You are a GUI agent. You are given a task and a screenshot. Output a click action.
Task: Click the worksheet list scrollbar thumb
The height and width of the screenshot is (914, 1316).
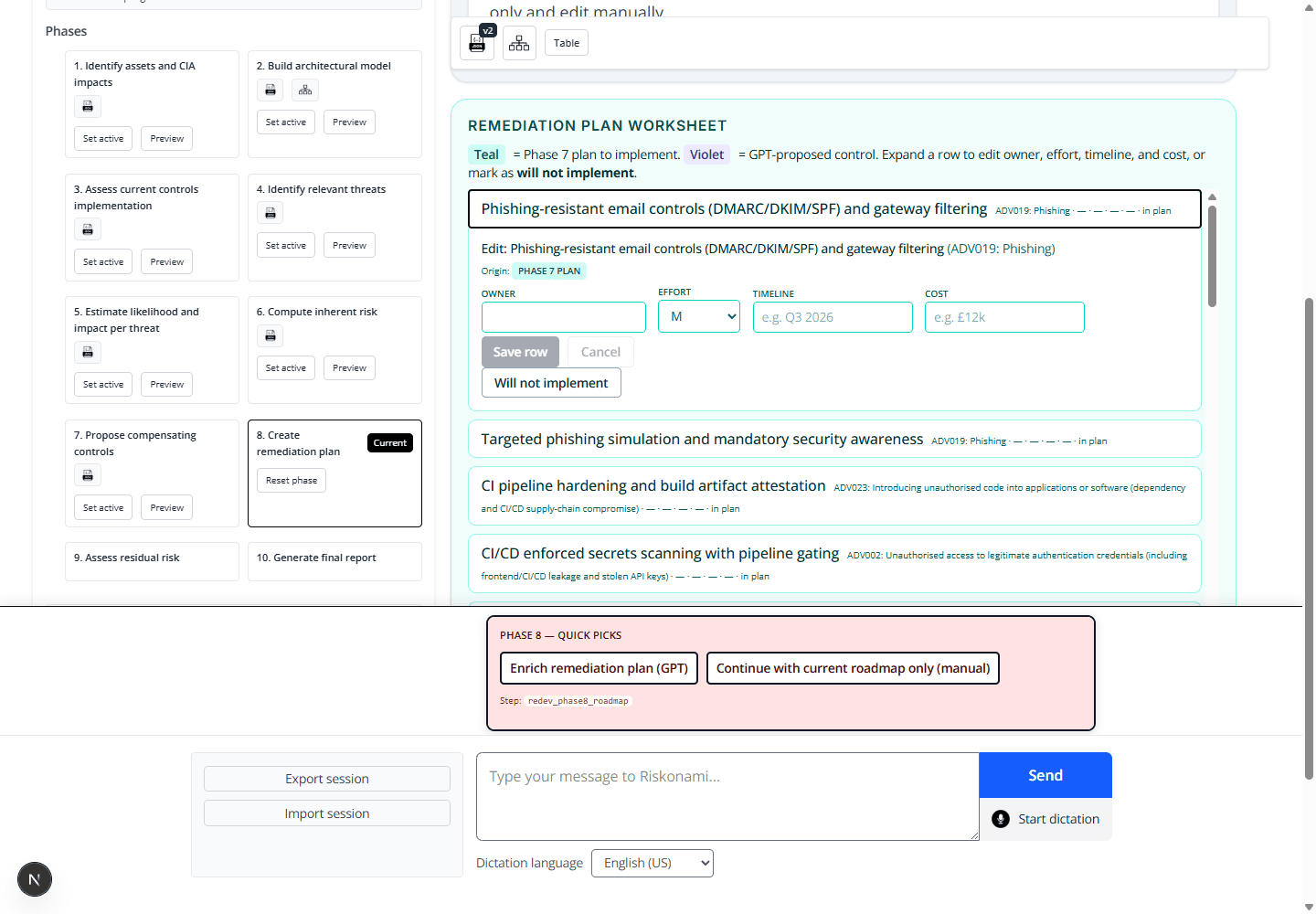pos(1212,256)
